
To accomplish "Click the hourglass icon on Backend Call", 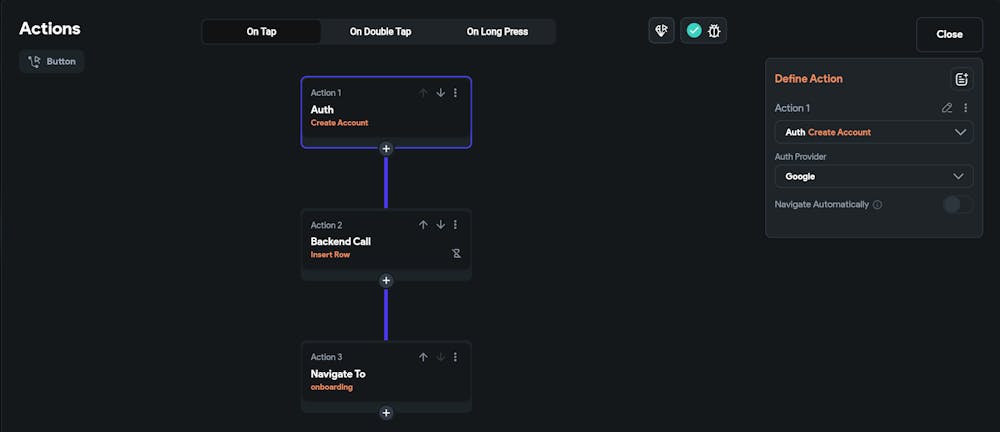I will tap(456, 254).
